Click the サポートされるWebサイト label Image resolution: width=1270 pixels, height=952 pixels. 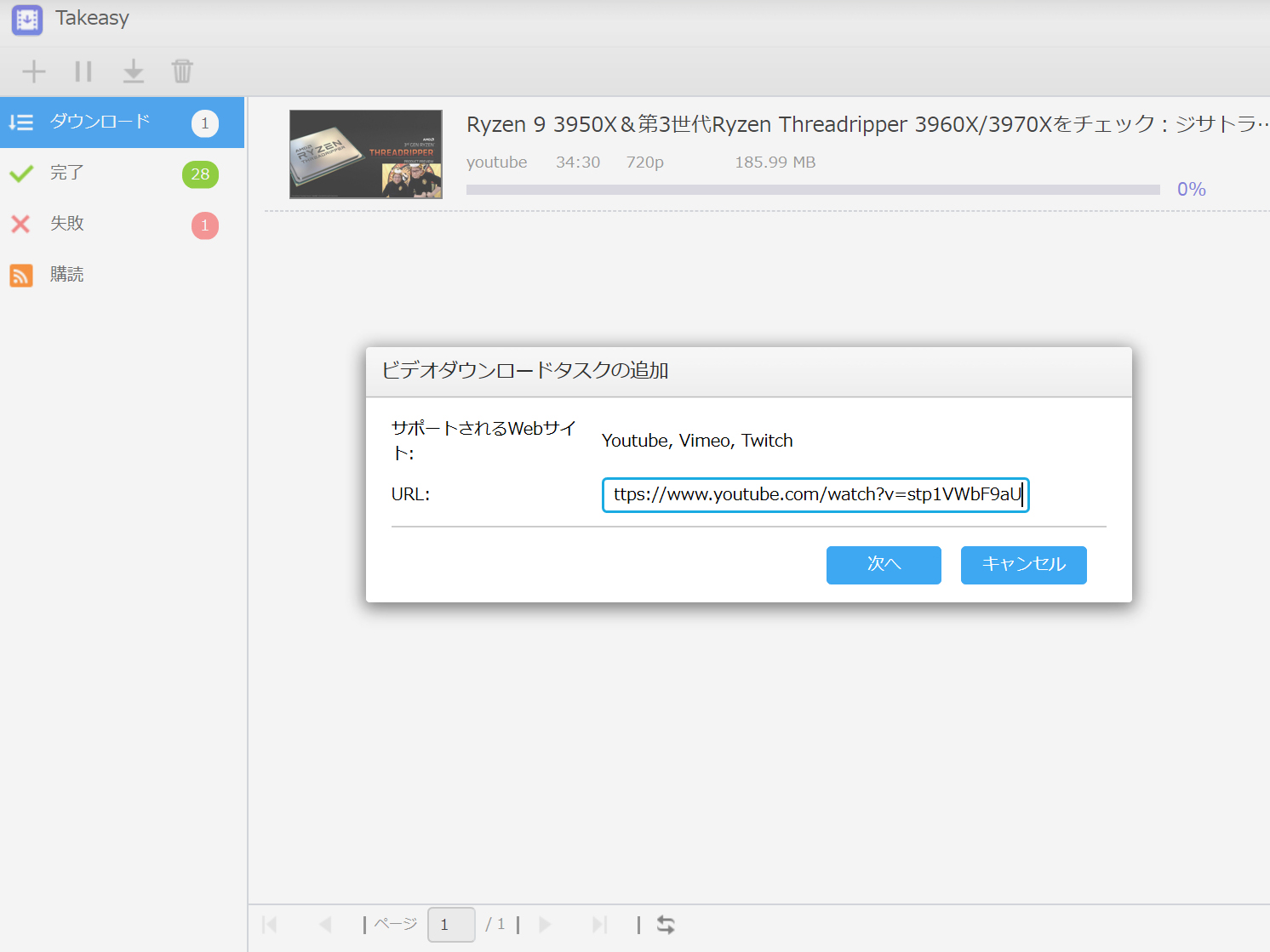[x=483, y=441]
